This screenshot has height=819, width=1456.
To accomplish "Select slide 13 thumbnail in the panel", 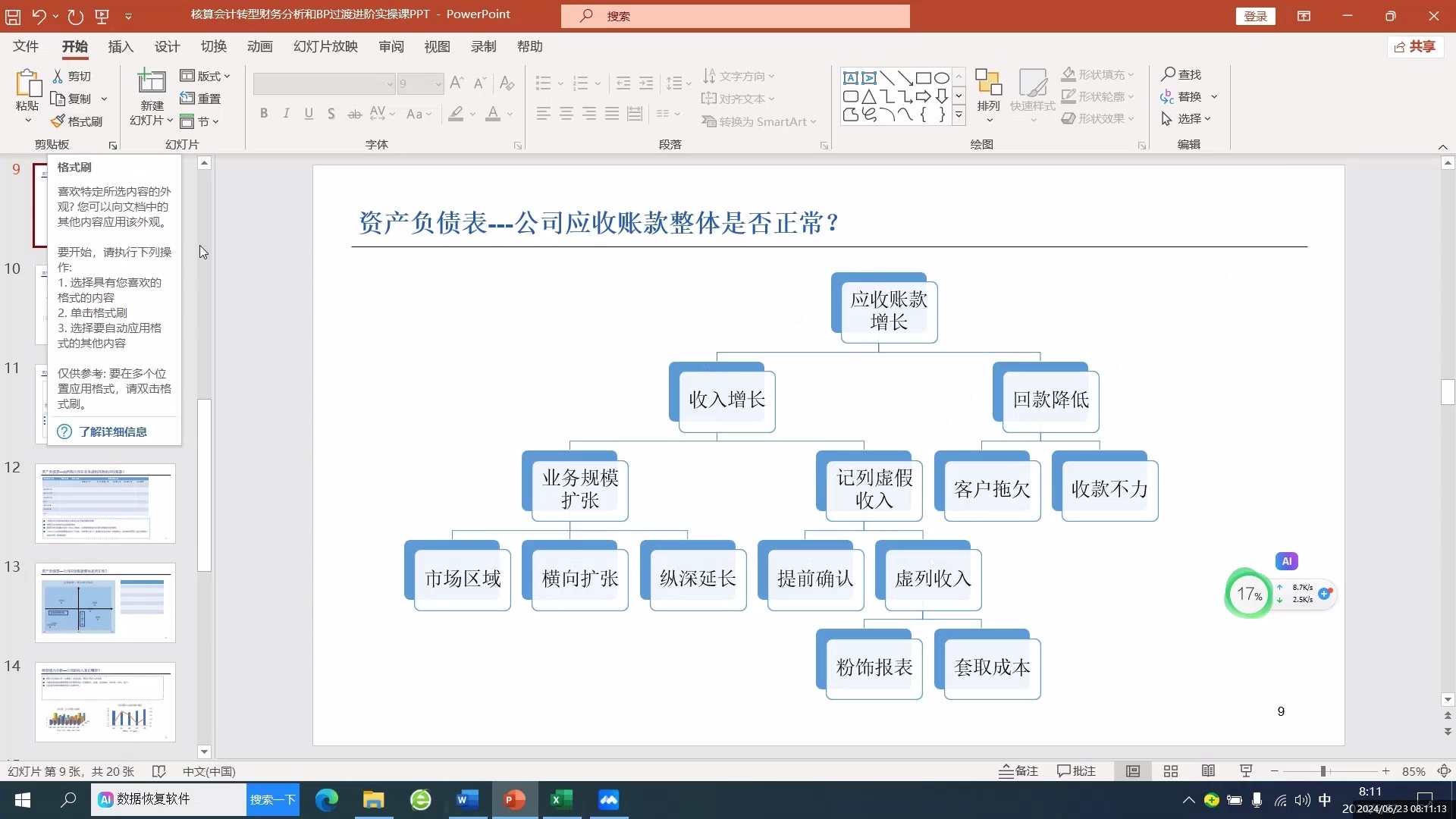I will pos(105,603).
